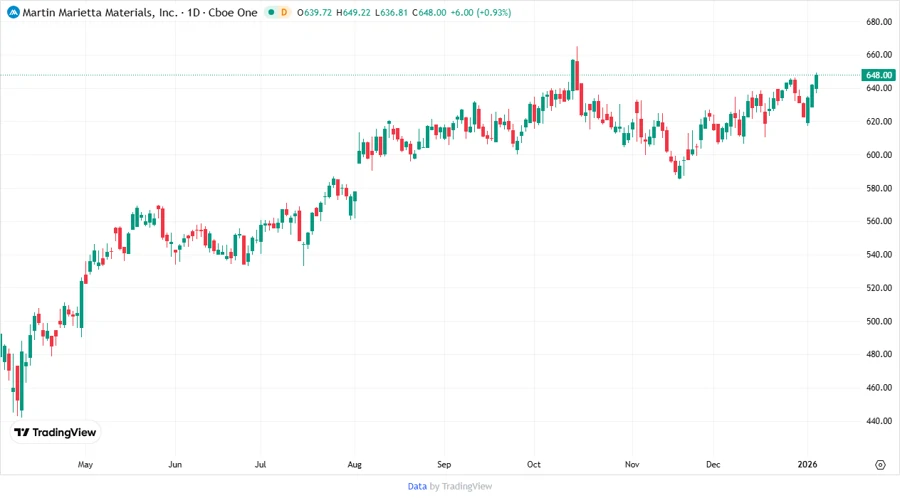Click the H649.22 high value
The width and height of the screenshot is (900, 498).
tap(353, 12)
